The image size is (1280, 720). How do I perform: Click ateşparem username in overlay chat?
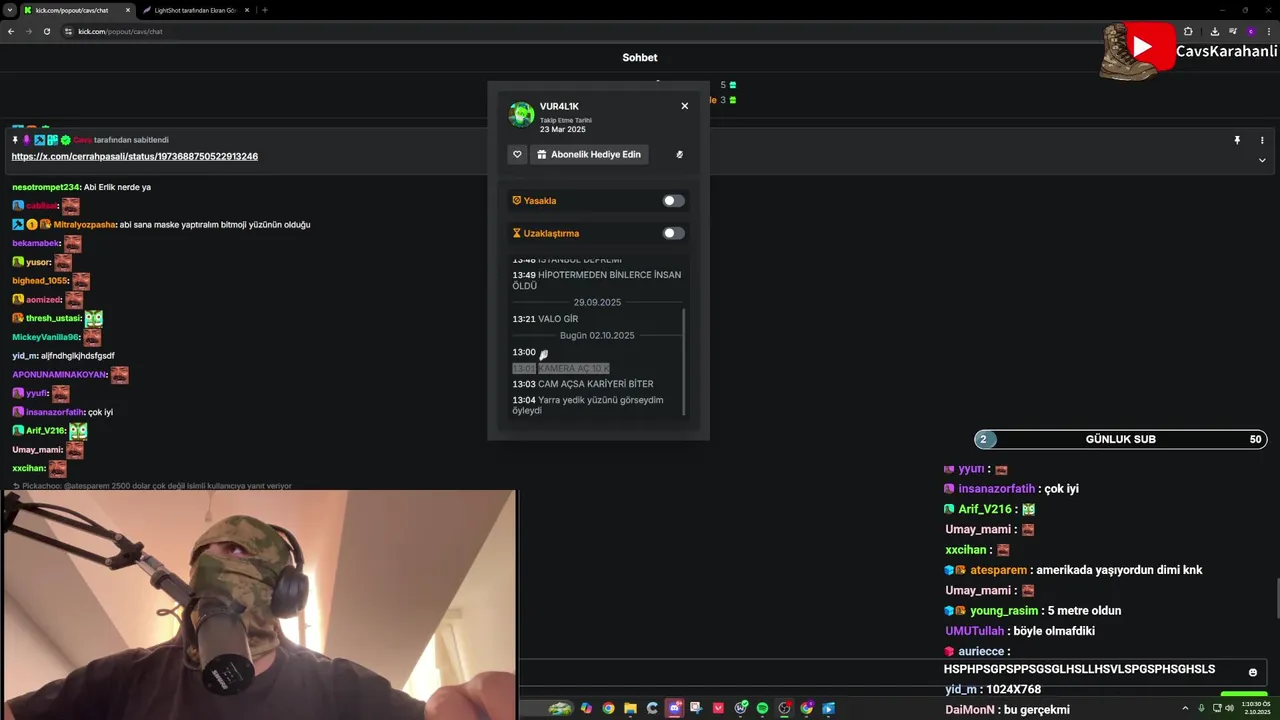[999, 570]
